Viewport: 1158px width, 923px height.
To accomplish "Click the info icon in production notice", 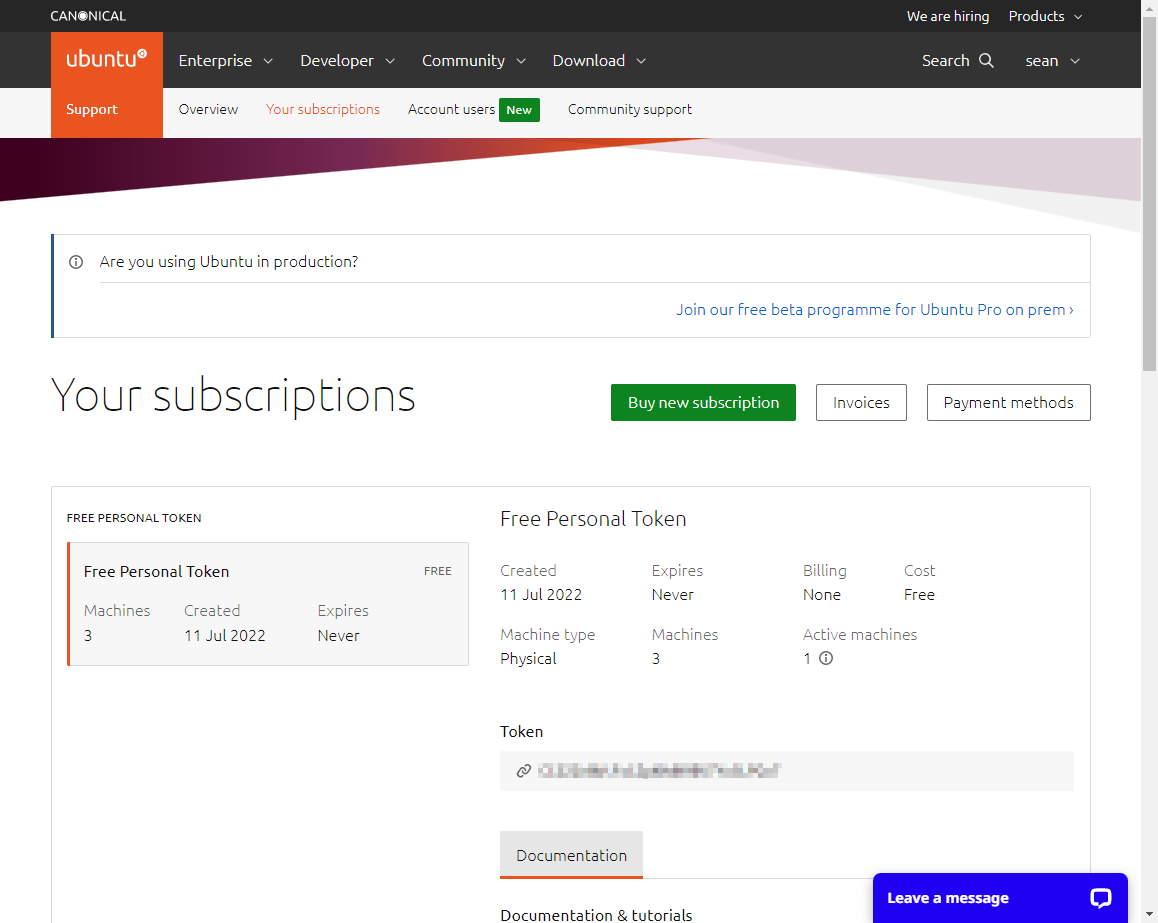I will (75, 262).
